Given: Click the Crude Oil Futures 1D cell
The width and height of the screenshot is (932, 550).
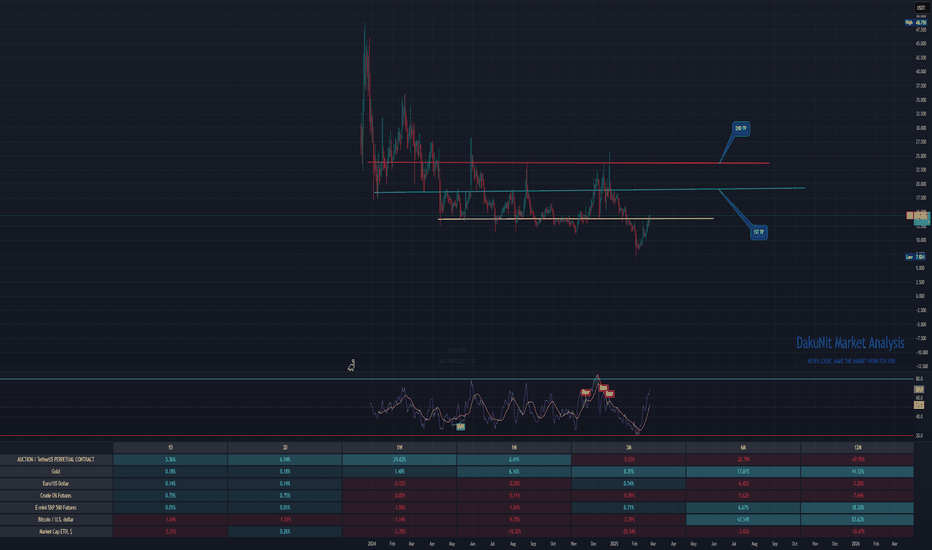Looking at the screenshot, I should tap(170, 495).
